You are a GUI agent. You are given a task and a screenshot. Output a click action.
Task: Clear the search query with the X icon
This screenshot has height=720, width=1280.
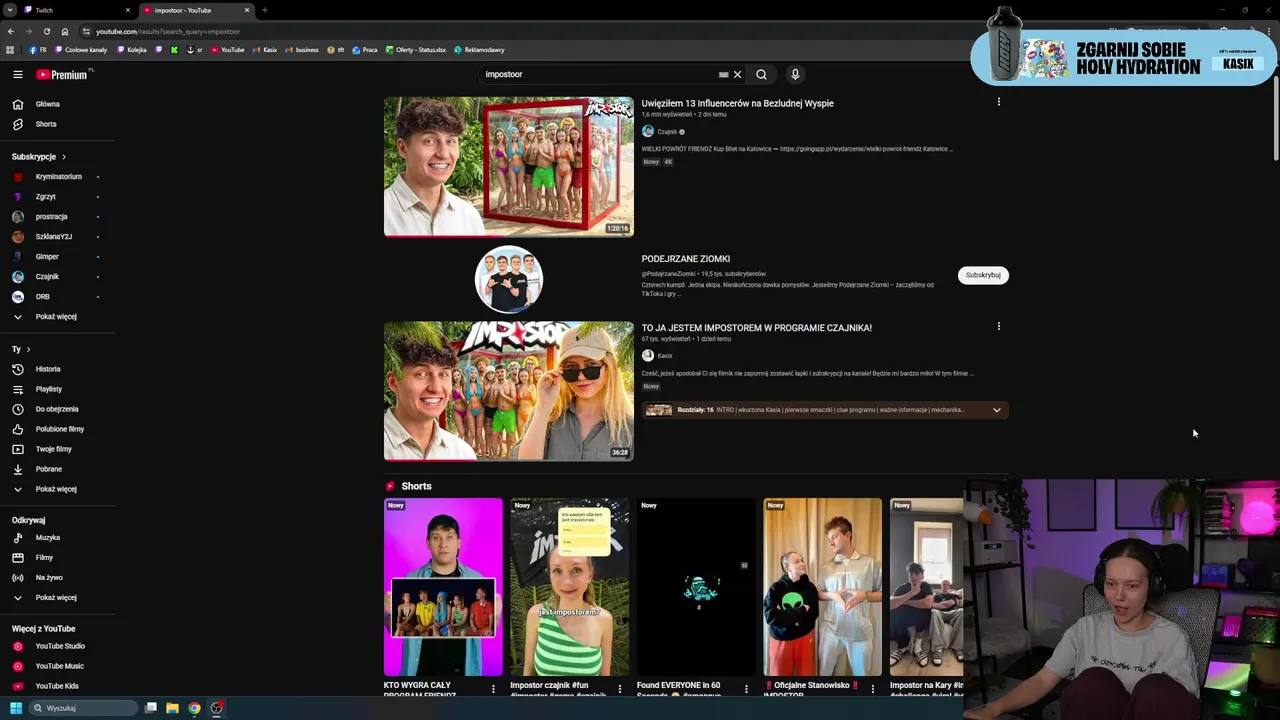pos(737,74)
